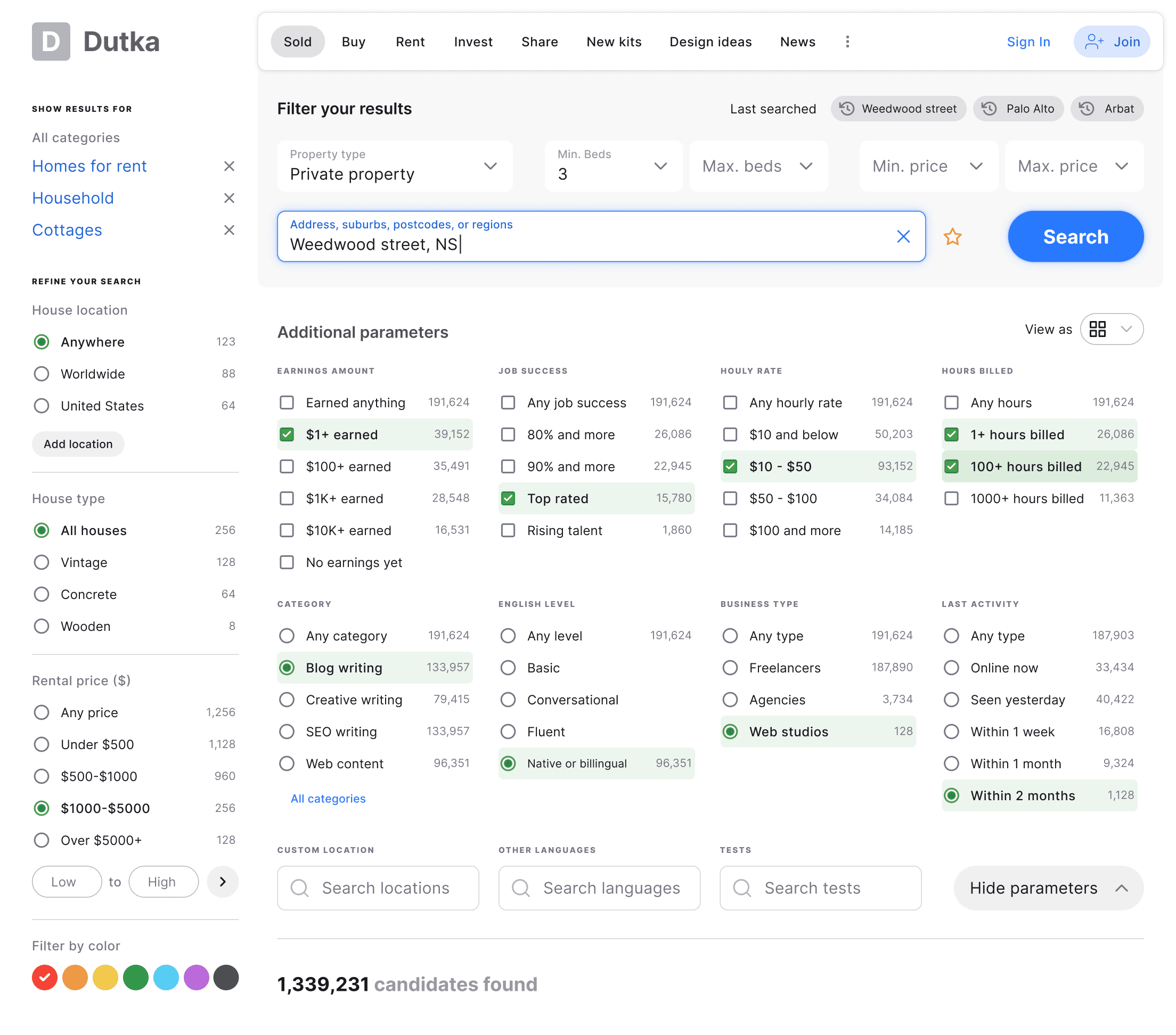Click the Hide parameters button

[1048, 888]
